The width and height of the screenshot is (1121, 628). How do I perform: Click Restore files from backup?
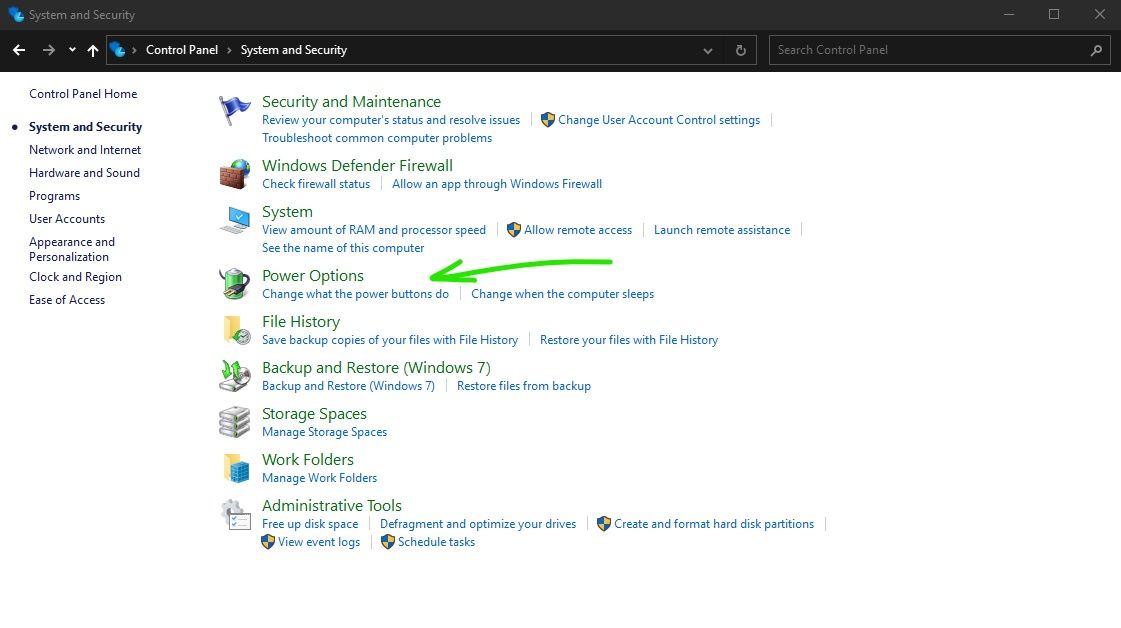click(x=524, y=386)
